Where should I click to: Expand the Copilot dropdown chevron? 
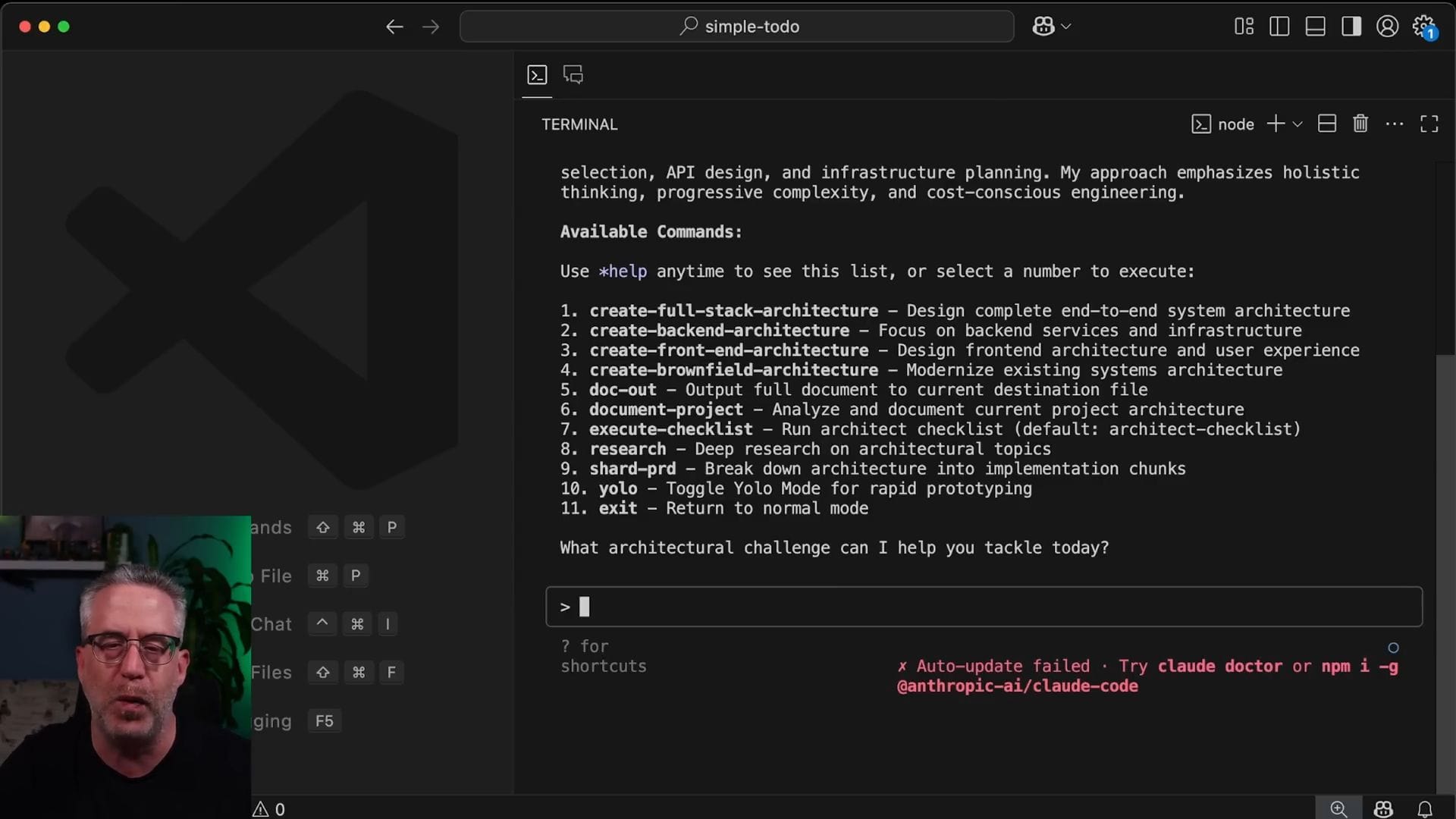pos(1066,27)
